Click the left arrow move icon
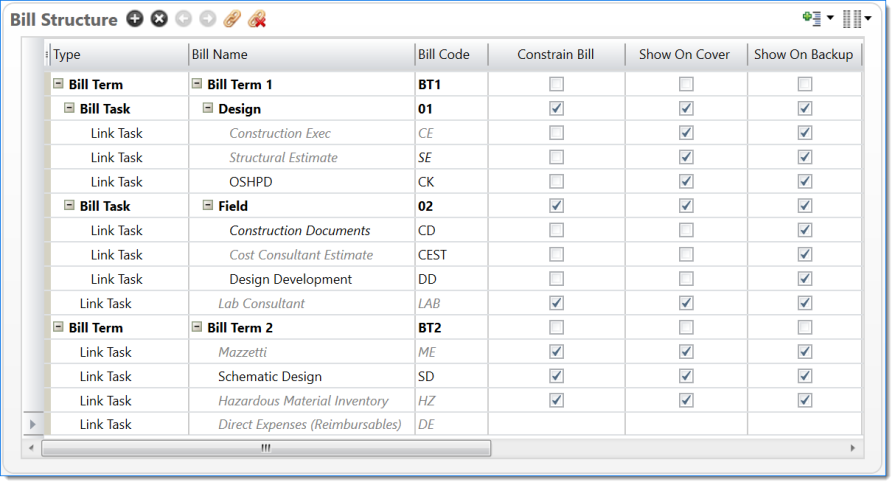 (183, 20)
